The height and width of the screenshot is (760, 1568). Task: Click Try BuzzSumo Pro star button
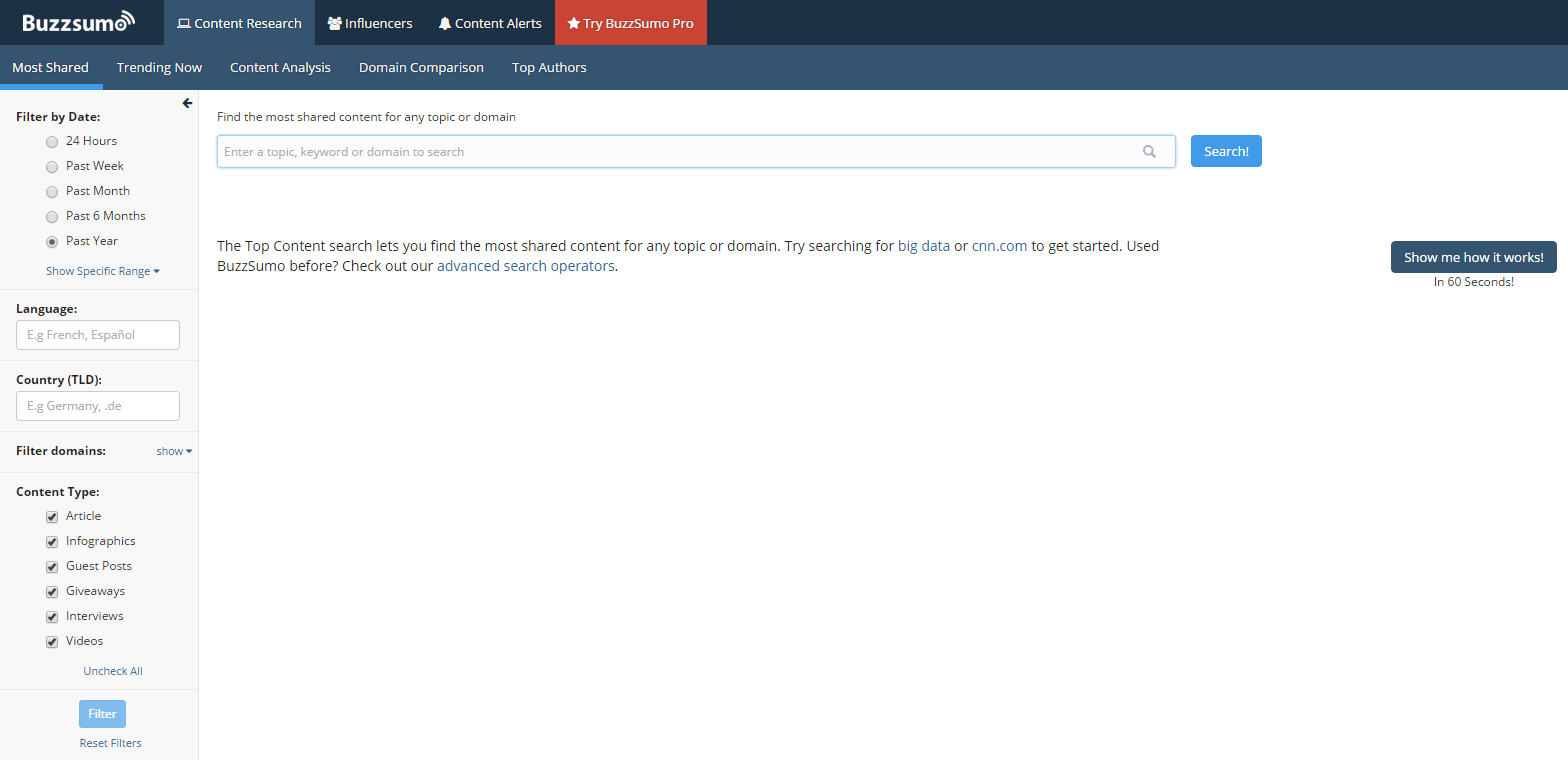pos(630,23)
